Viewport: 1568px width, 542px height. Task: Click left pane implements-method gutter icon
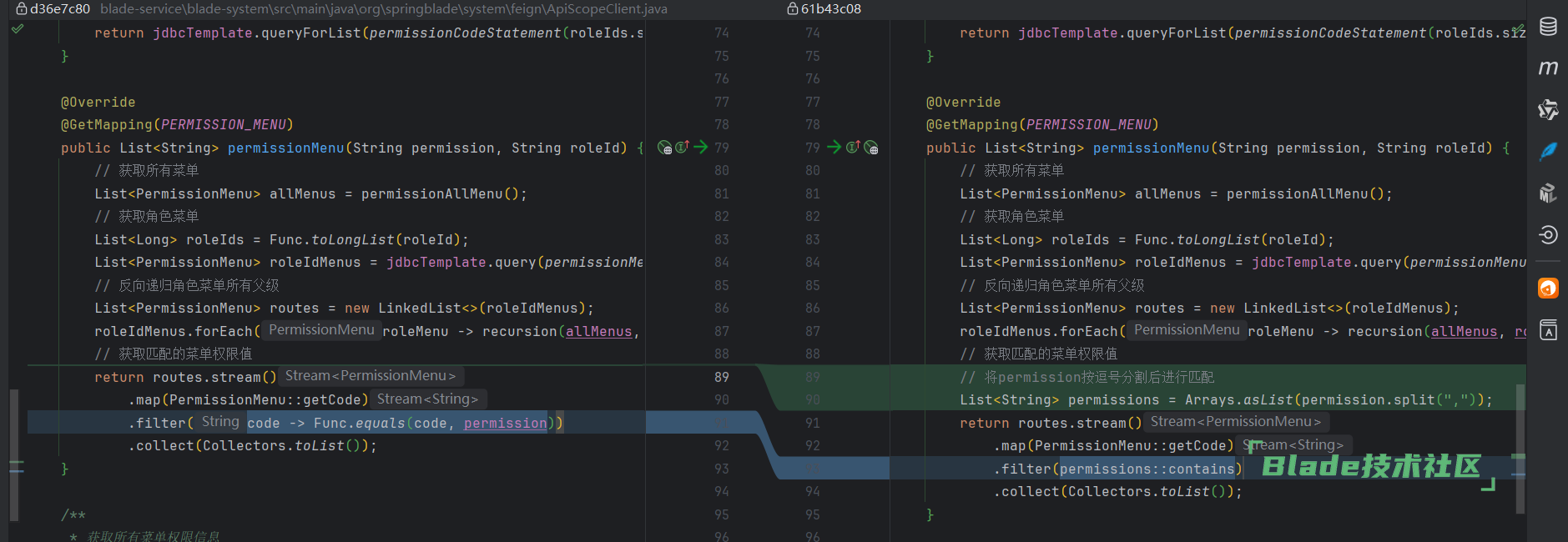point(682,148)
